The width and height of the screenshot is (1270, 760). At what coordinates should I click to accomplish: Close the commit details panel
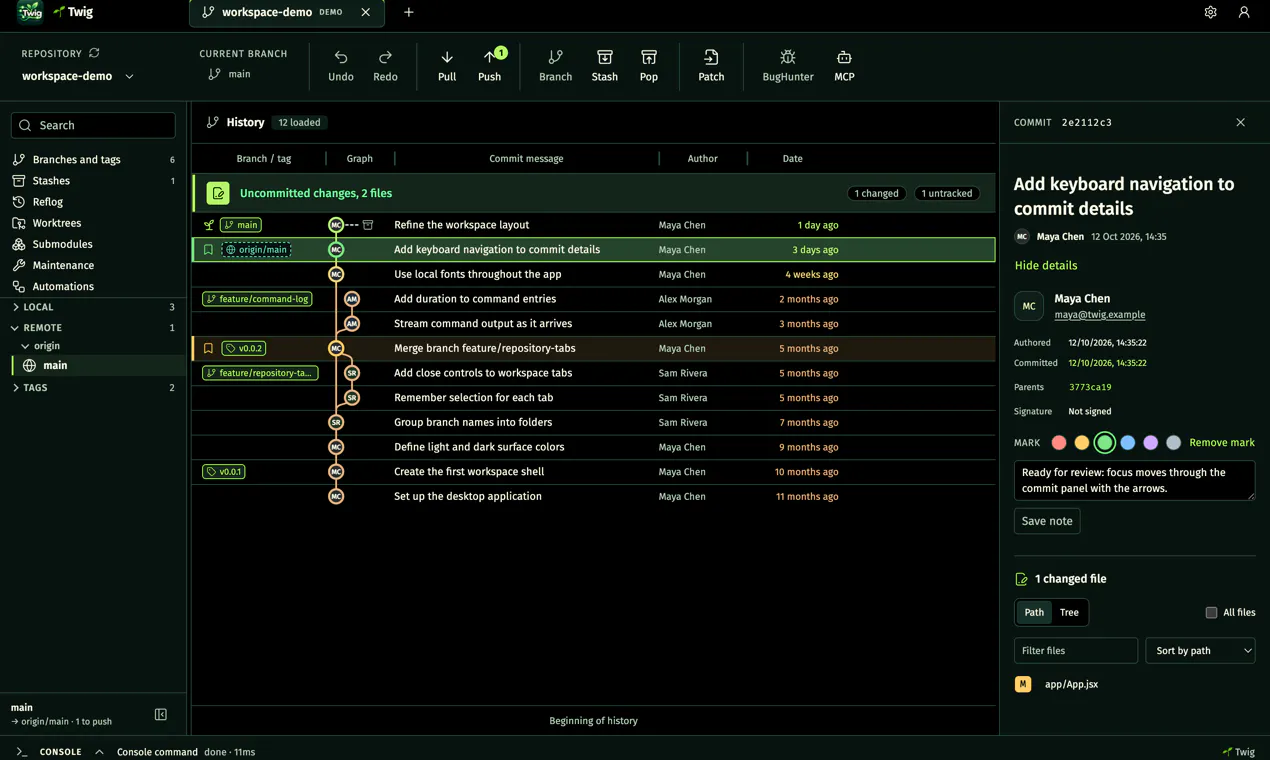point(1240,122)
